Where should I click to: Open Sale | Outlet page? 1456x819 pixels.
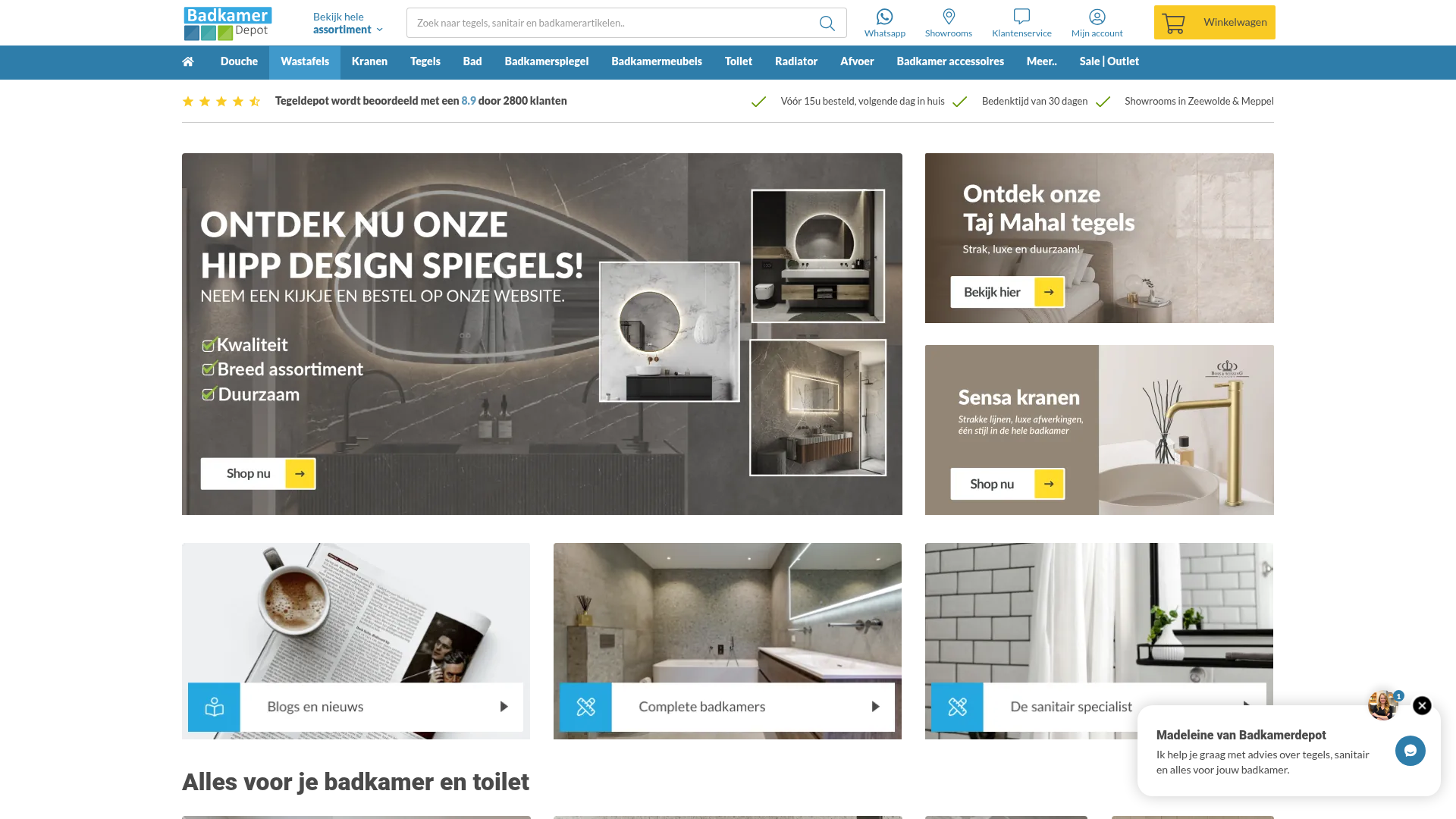pos(1109,61)
